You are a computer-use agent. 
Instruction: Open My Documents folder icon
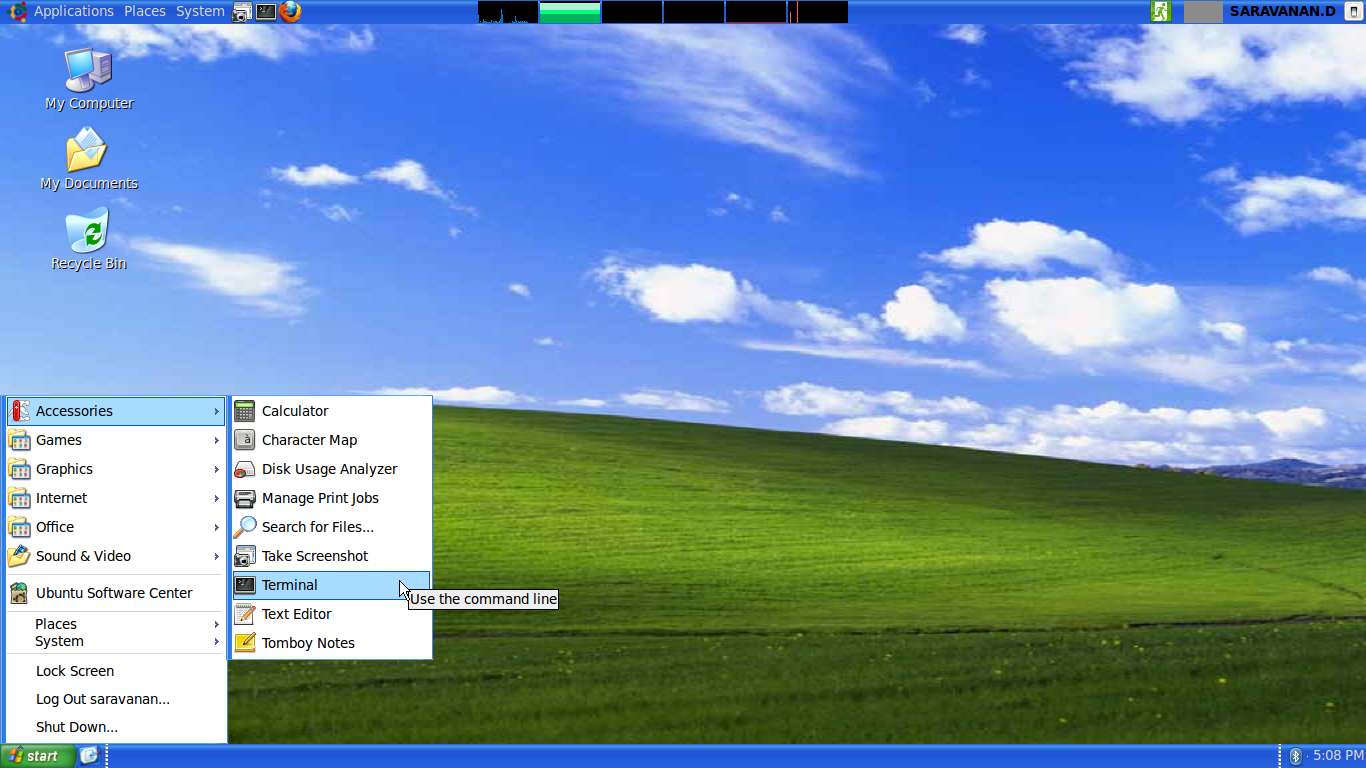(89, 159)
